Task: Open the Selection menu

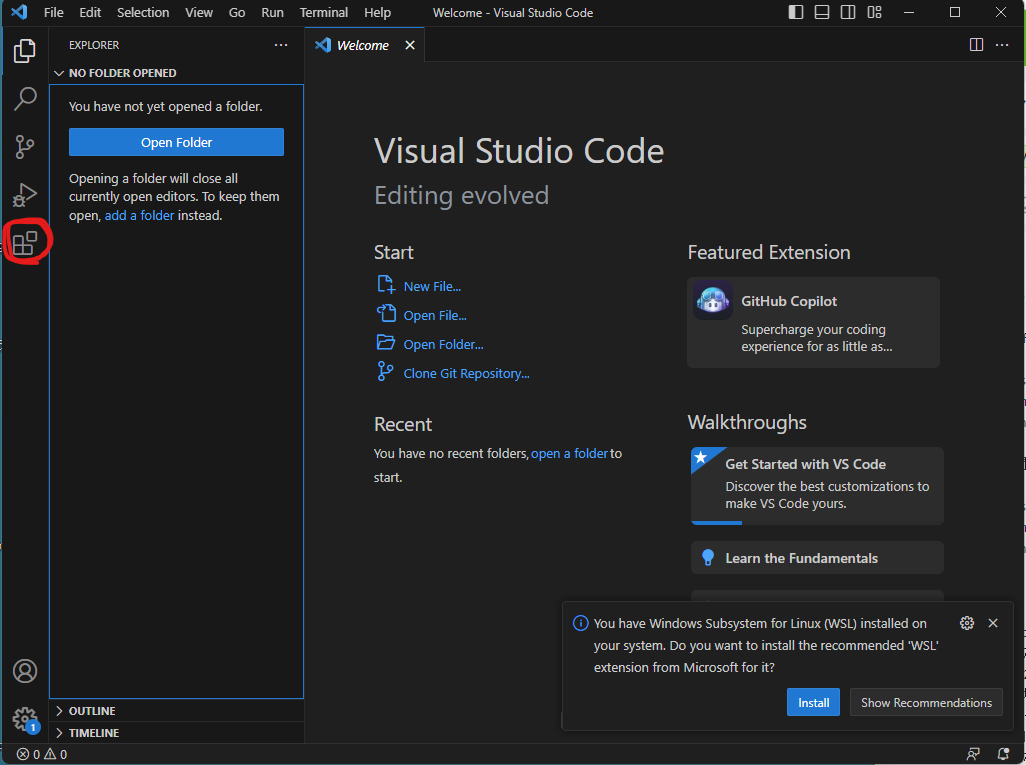Action: point(143,12)
